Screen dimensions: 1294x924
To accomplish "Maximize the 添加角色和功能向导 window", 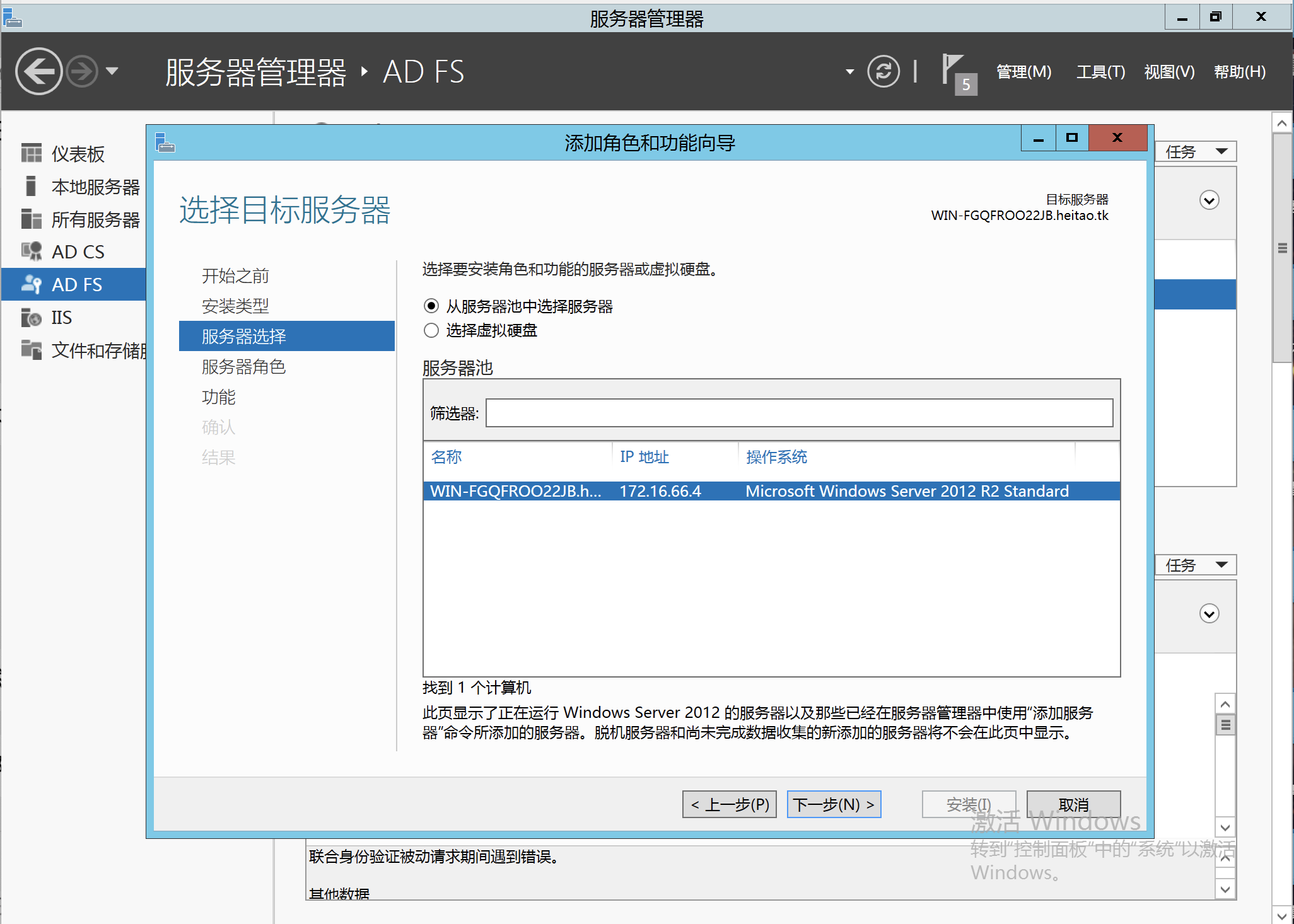I will [x=1071, y=139].
